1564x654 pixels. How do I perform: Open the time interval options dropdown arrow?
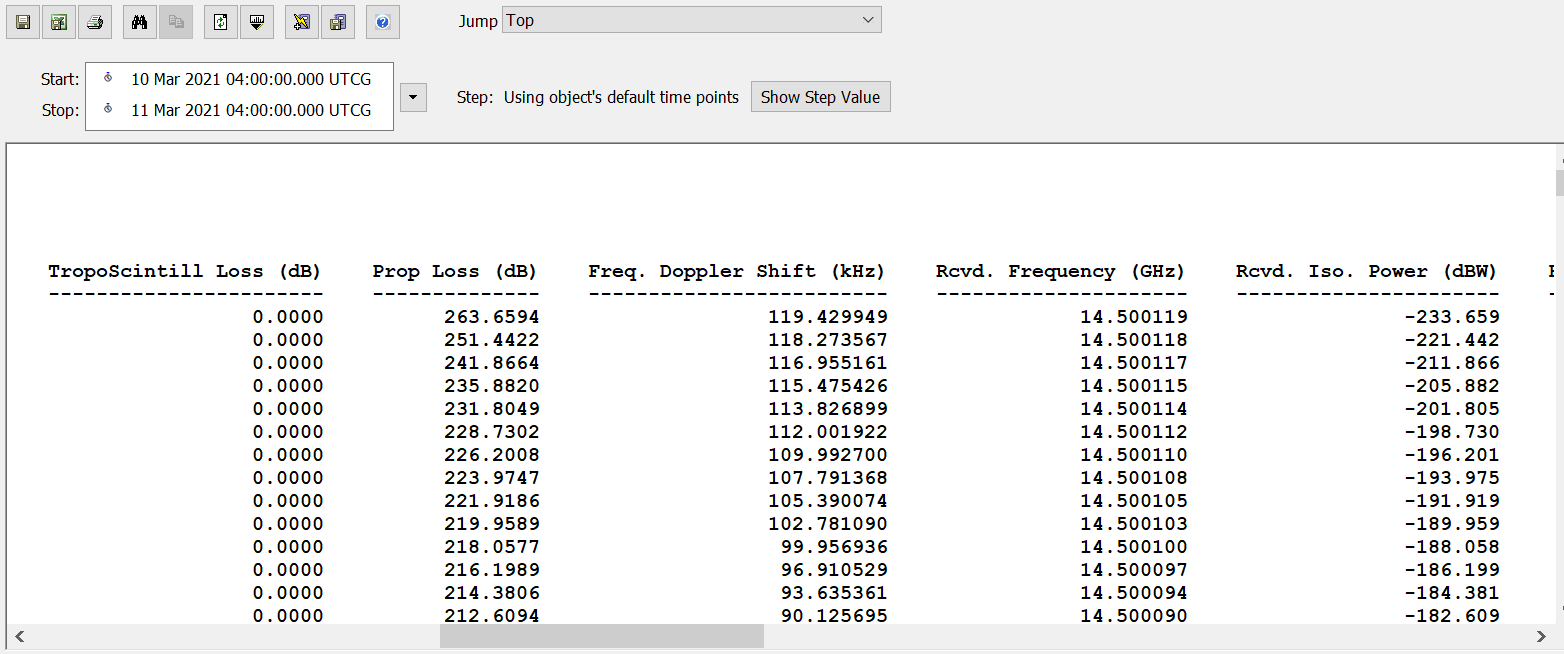click(414, 97)
